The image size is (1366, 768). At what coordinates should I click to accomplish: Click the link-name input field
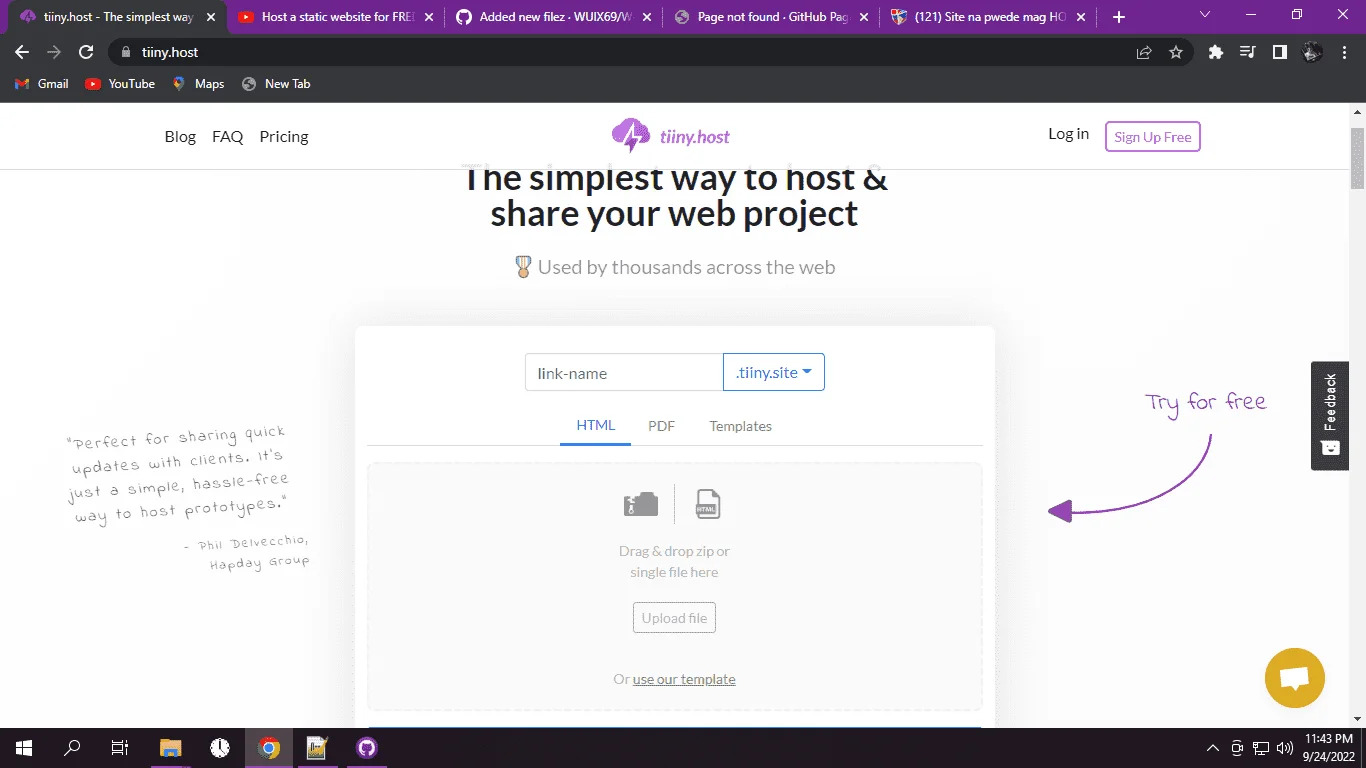[x=624, y=372]
